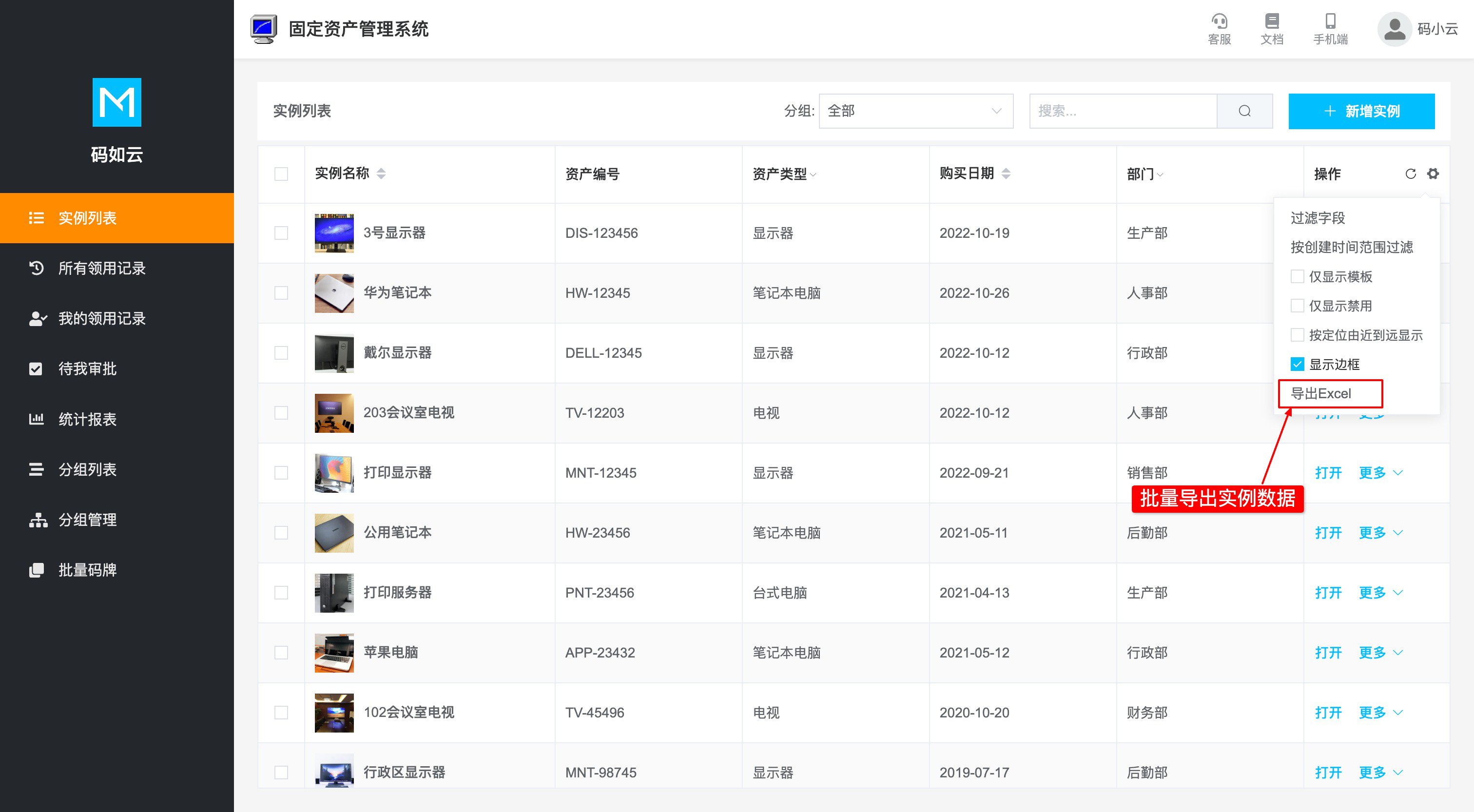
Task: Open 分组管理 in sidebar
Action: click(116, 520)
